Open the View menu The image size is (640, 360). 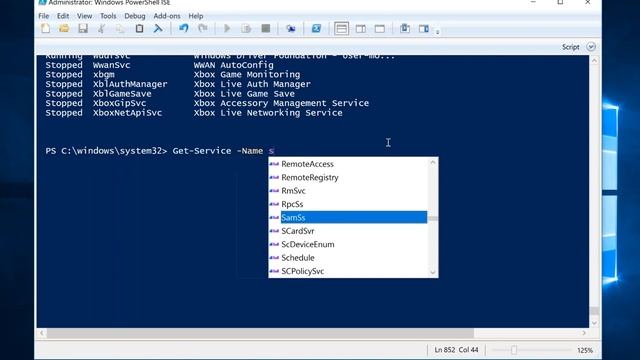click(x=84, y=16)
